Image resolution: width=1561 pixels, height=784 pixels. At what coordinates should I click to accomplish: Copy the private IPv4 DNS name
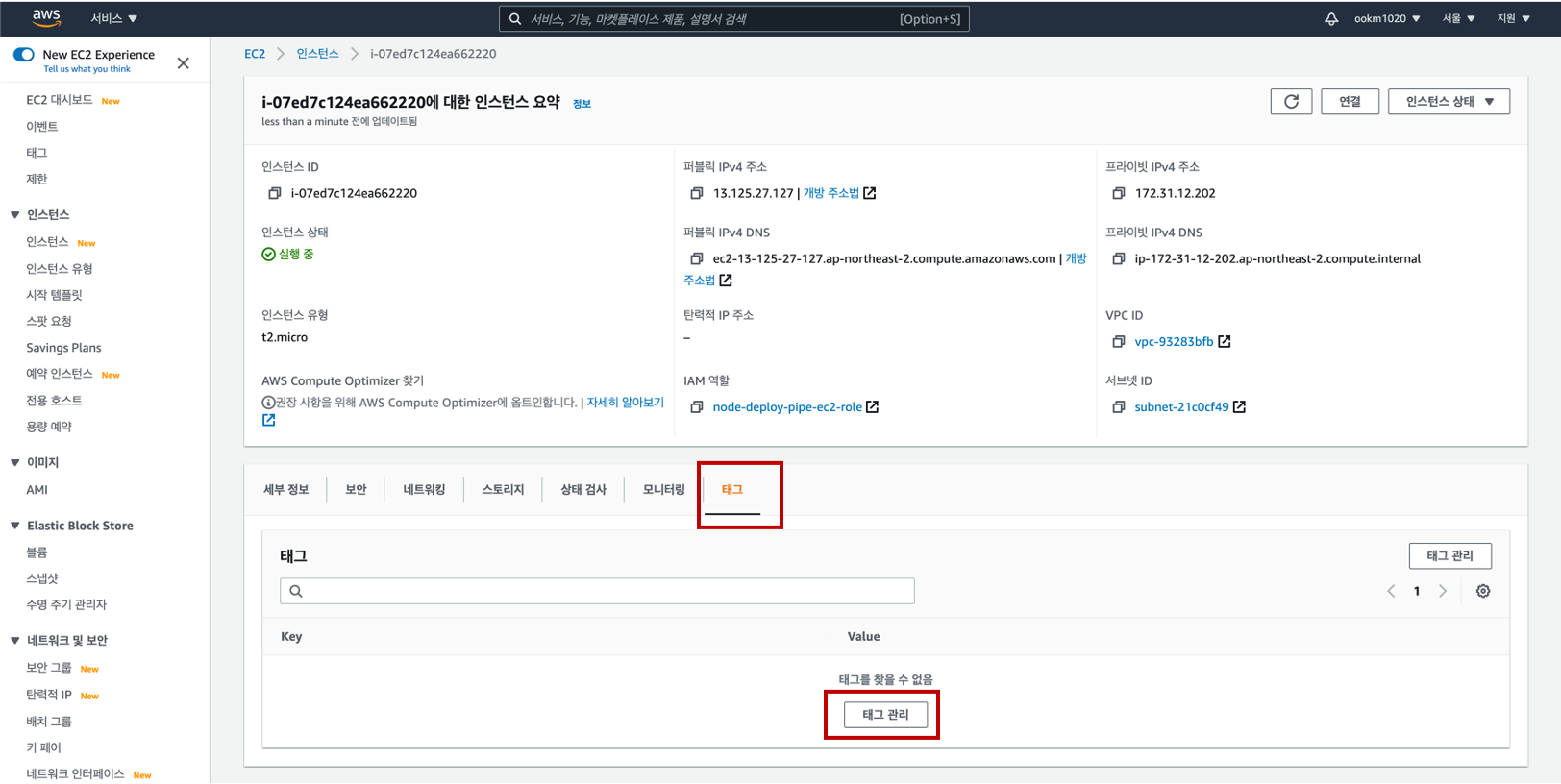[1119, 258]
